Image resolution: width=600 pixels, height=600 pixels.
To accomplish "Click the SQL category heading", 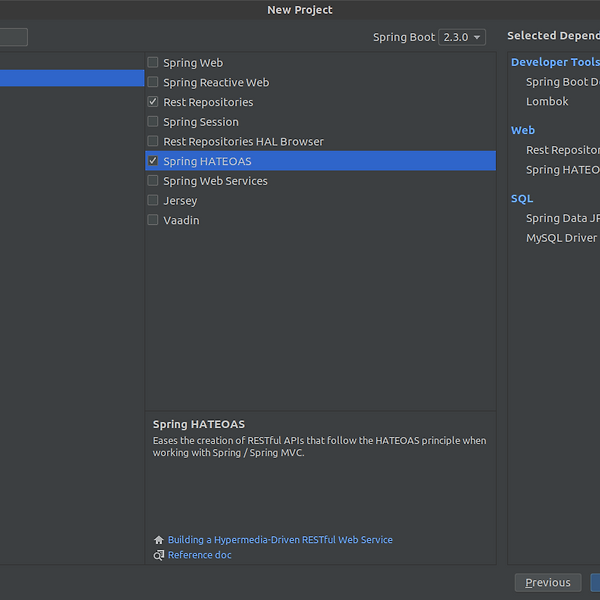I will (x=522, y=199).
